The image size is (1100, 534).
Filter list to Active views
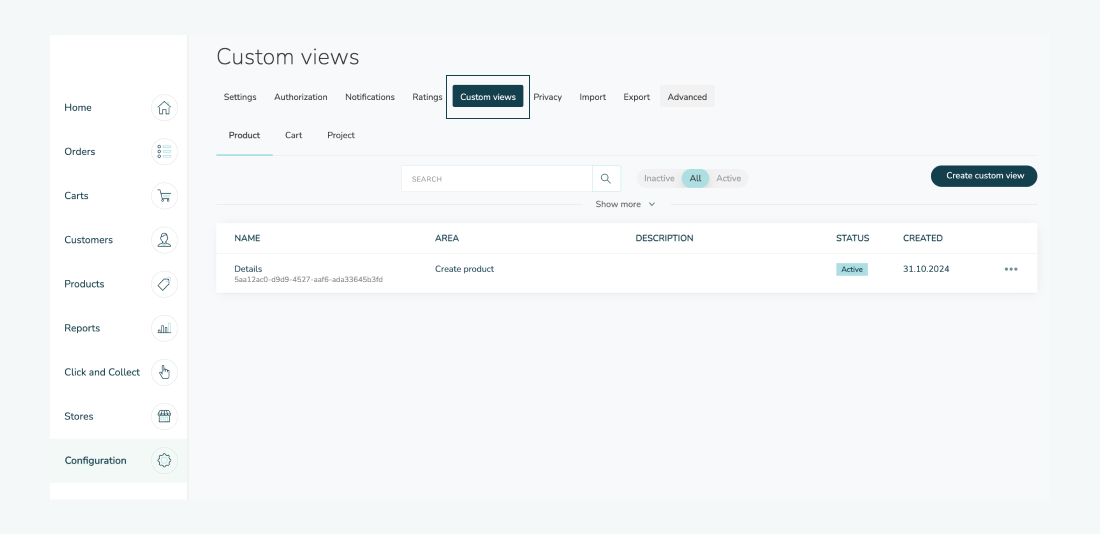[x=728, y=178]
